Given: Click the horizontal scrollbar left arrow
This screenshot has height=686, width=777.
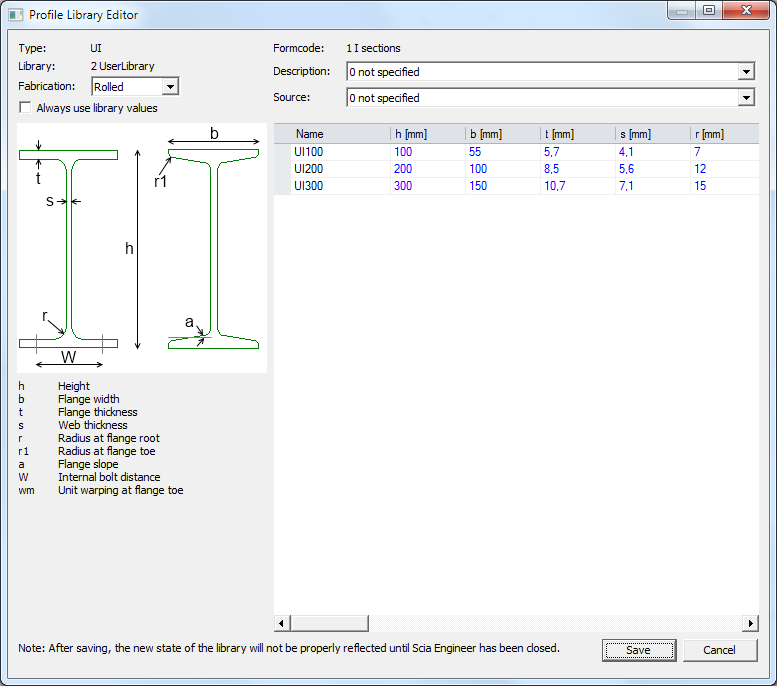Looking at the screenshot, I should pos(282,623).
